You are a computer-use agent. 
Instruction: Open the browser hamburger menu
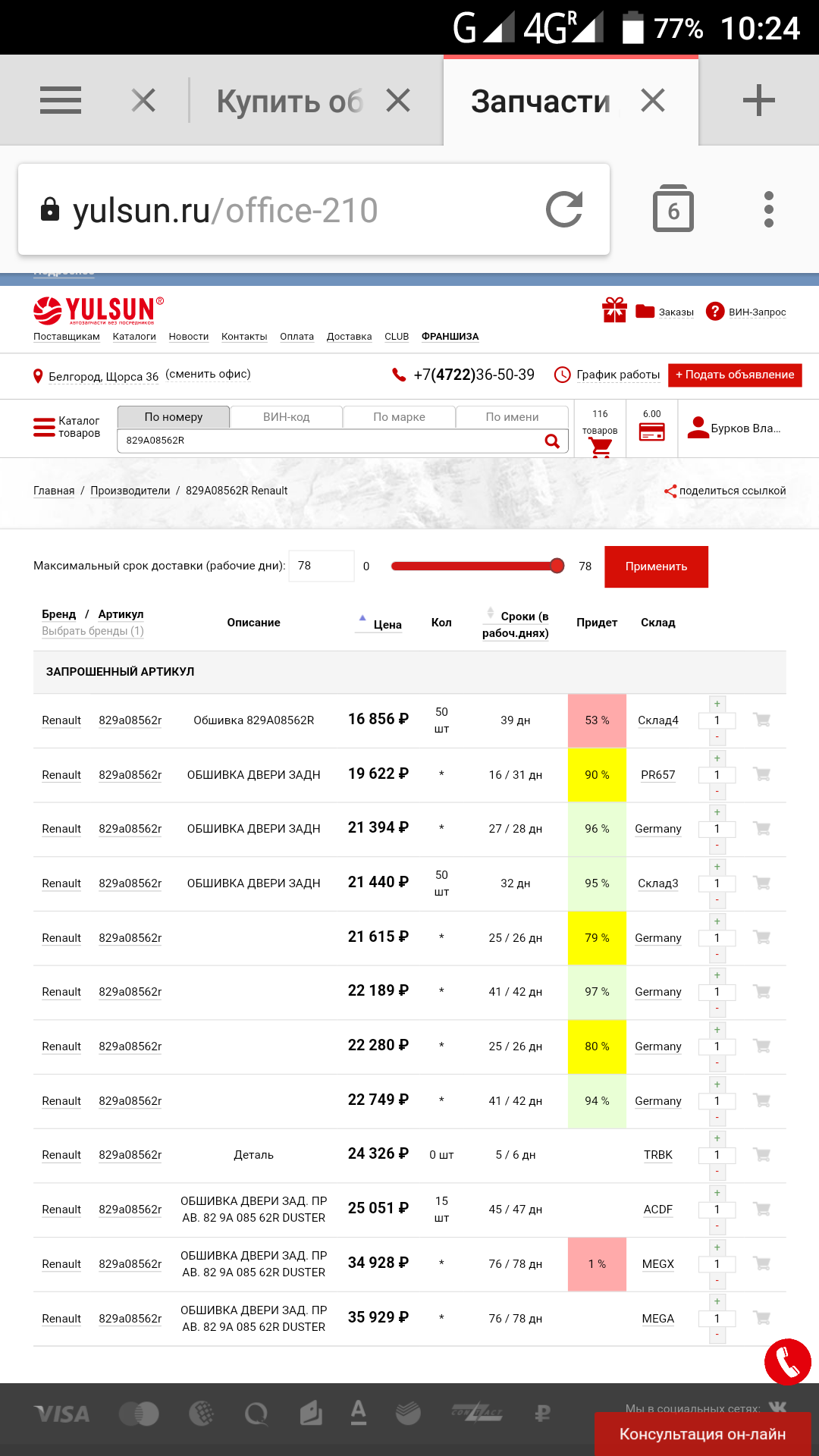(61, 100)
